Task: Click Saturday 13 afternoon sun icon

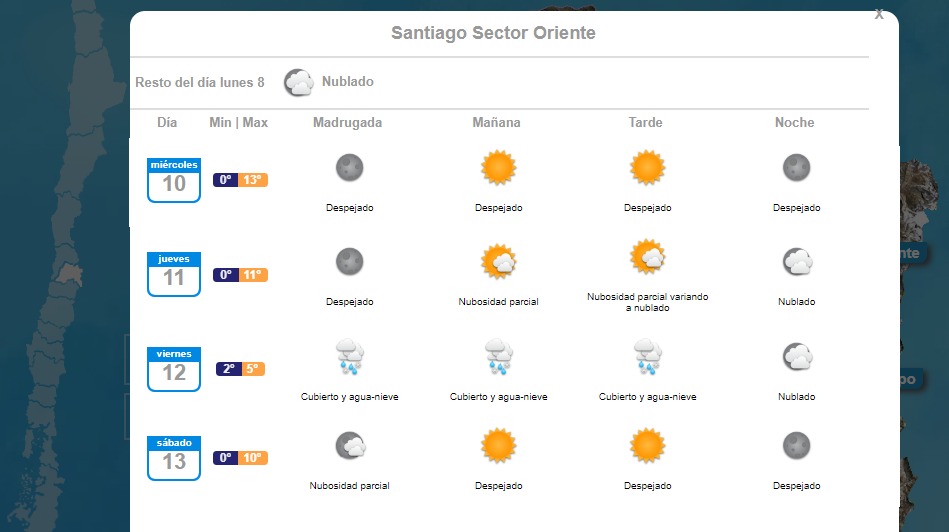Action: tap(647, 446)
